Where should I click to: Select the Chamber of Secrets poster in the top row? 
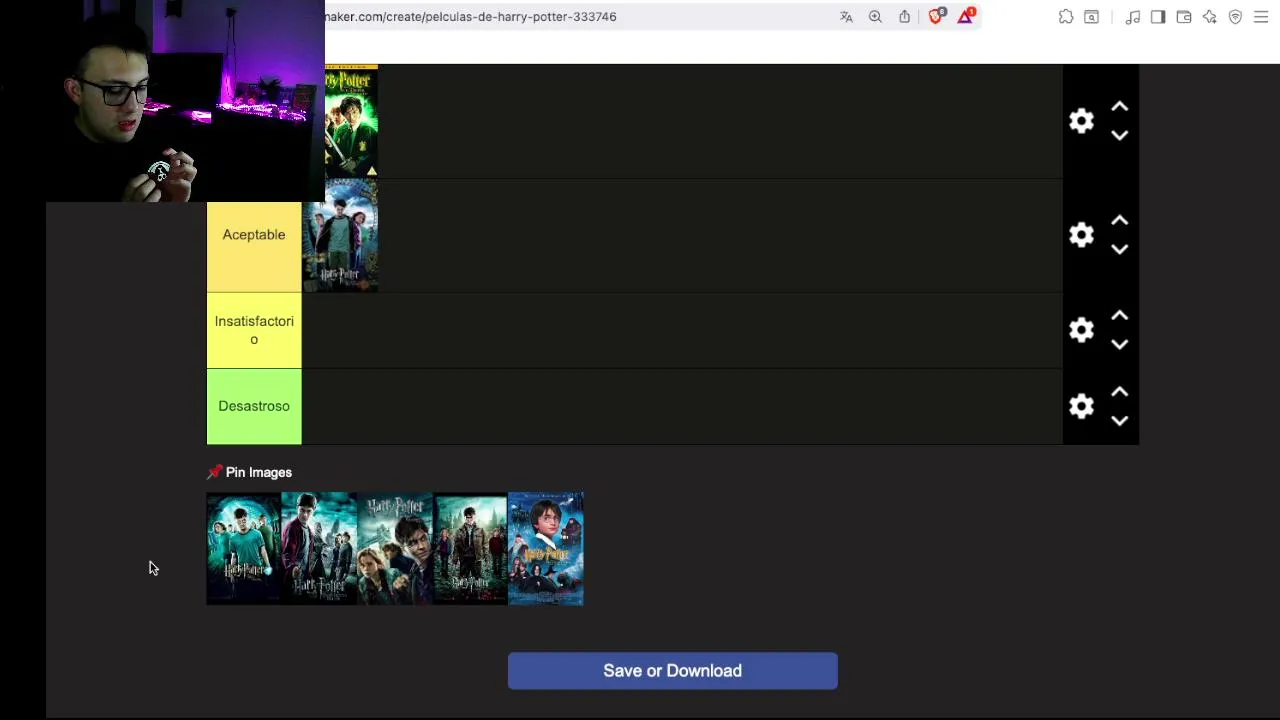(351, 121)
